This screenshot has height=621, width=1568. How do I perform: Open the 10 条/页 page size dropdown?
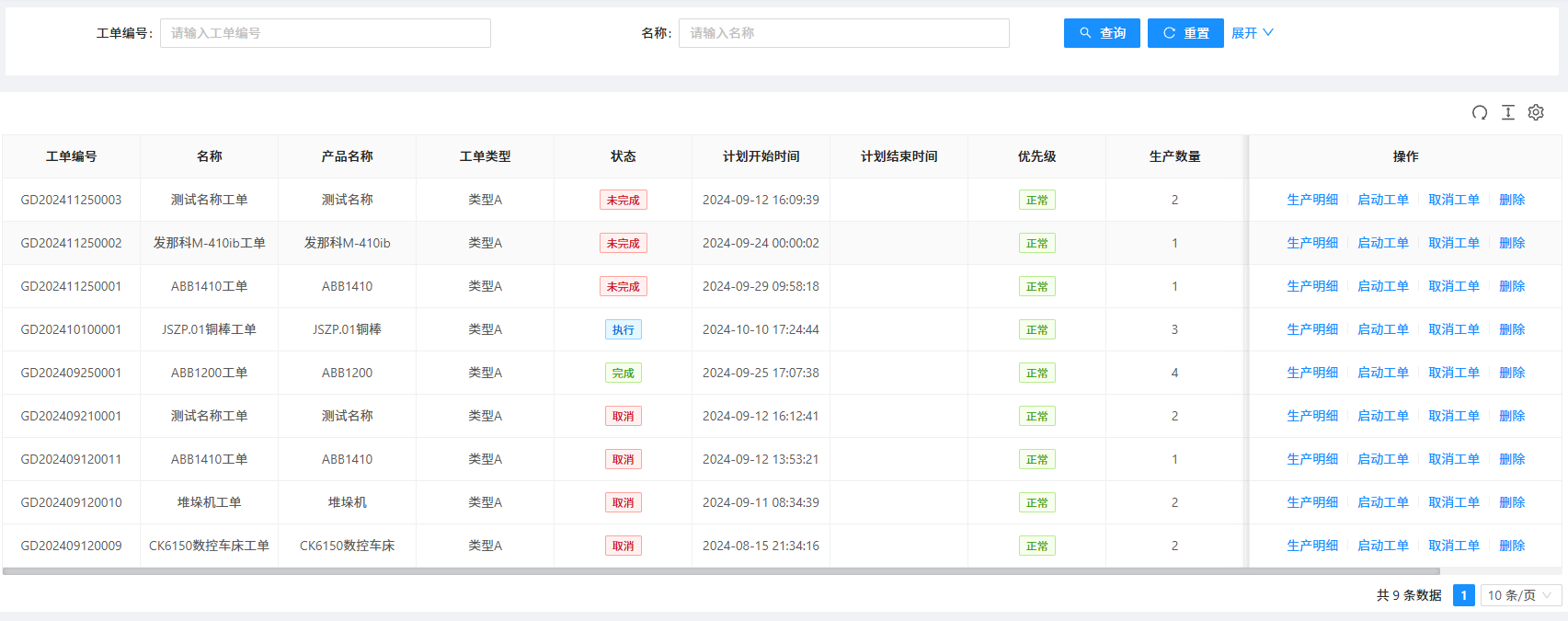pyautogui.click(x=1521, y=595)
